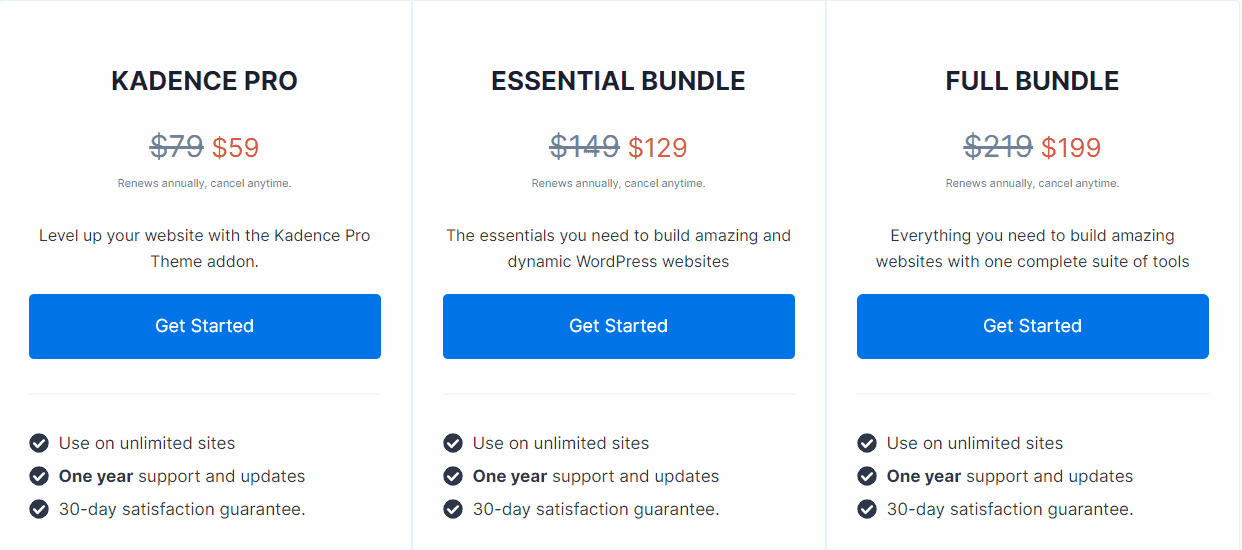
Task: Choose Get Started for the Full Bundle
Action: 1032,326
